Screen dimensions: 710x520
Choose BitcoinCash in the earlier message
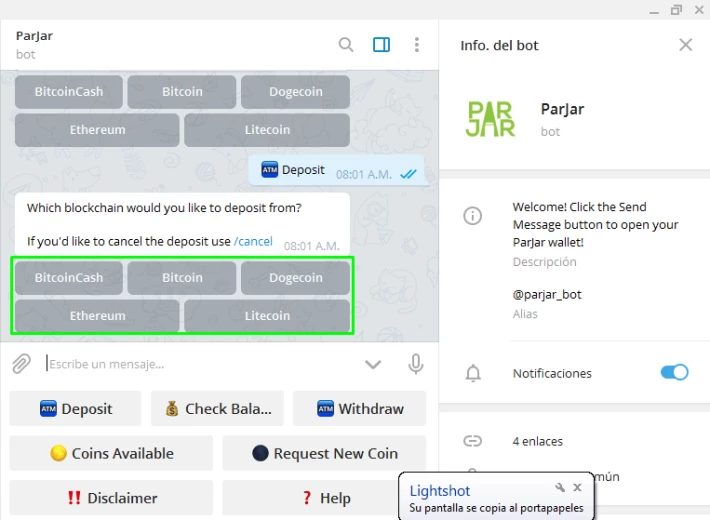pos(69,92)
